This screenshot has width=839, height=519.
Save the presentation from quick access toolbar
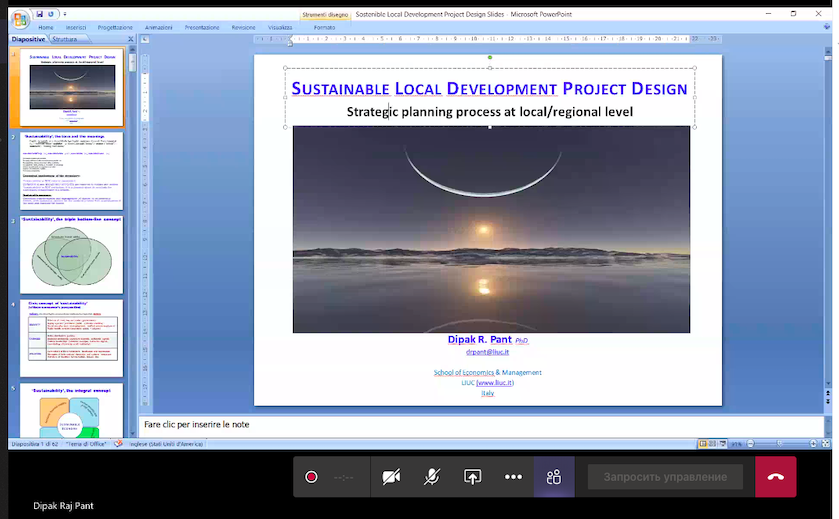[x=38, y=15]
